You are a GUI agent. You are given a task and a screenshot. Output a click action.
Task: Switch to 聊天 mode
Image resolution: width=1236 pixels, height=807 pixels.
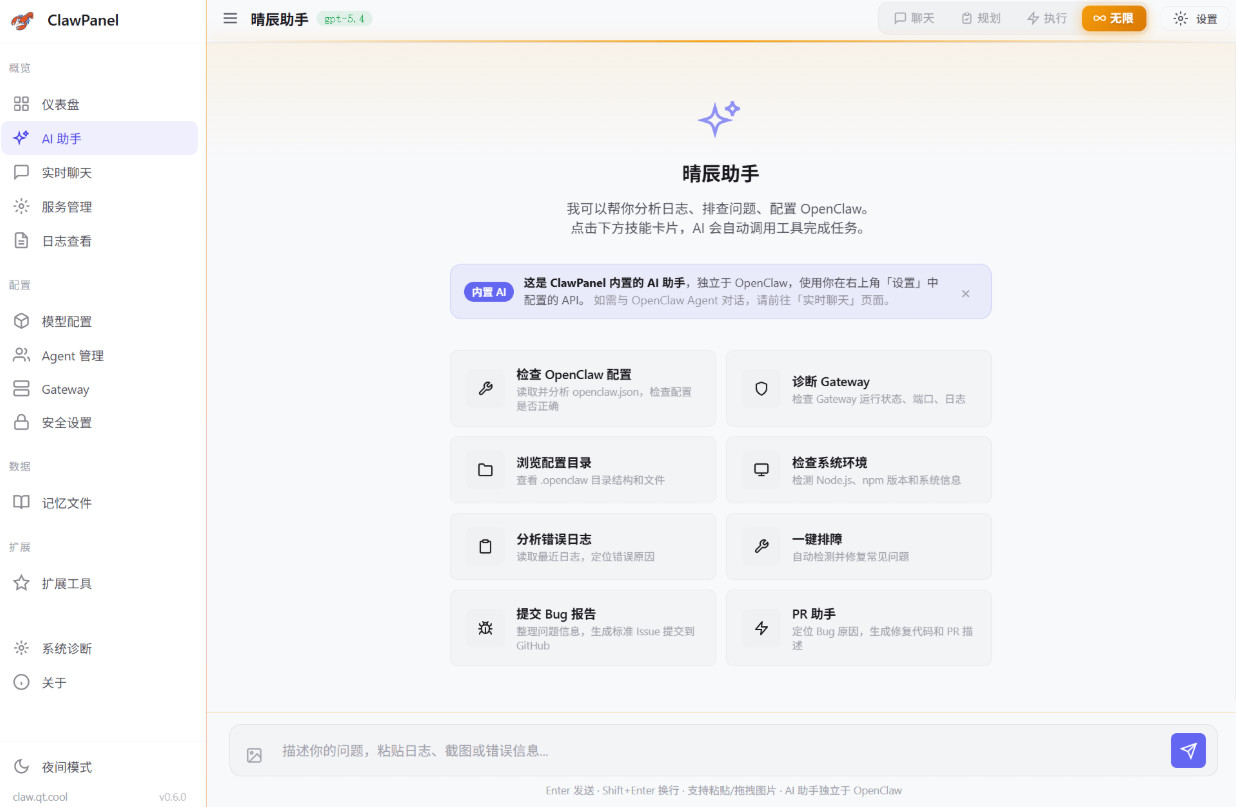click(x=914, y=18)
